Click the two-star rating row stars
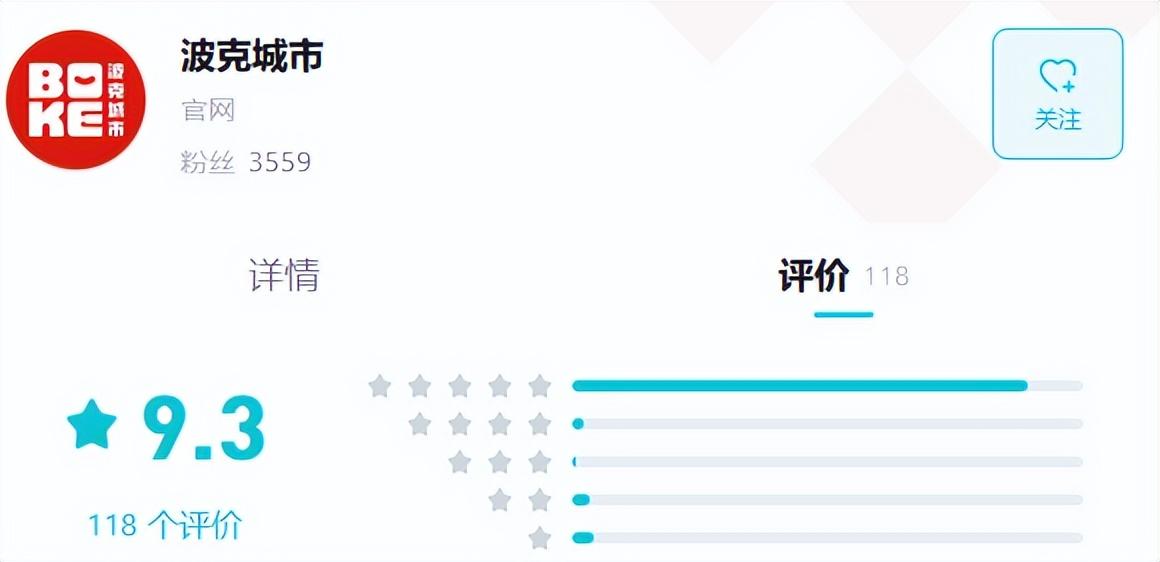The width and height of the screenshot is (1160, 562). 520,500
